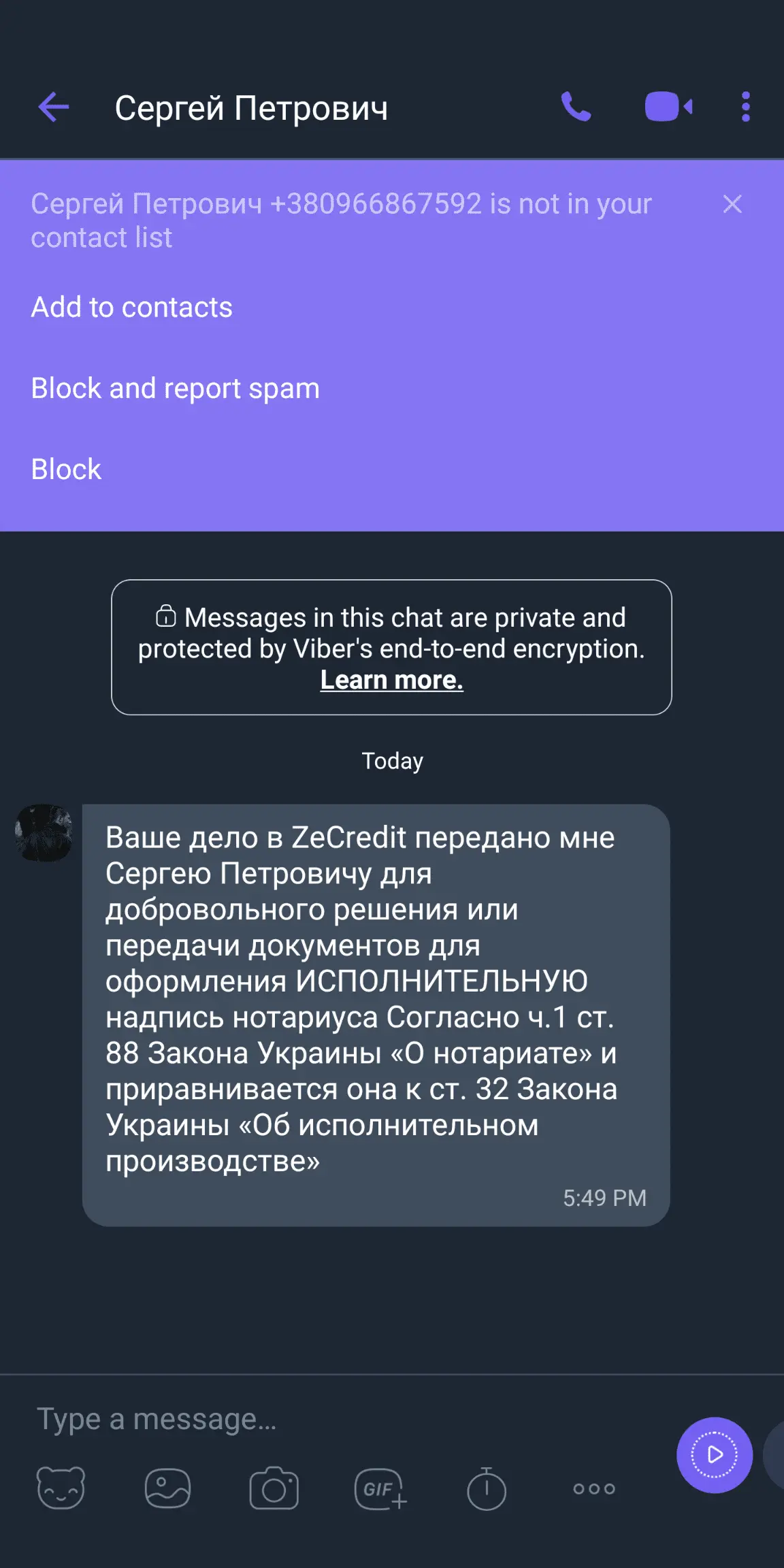Viewport: 784px width, 1568px height.
Task: Open the photo gallery icon
Action: 167,1488
